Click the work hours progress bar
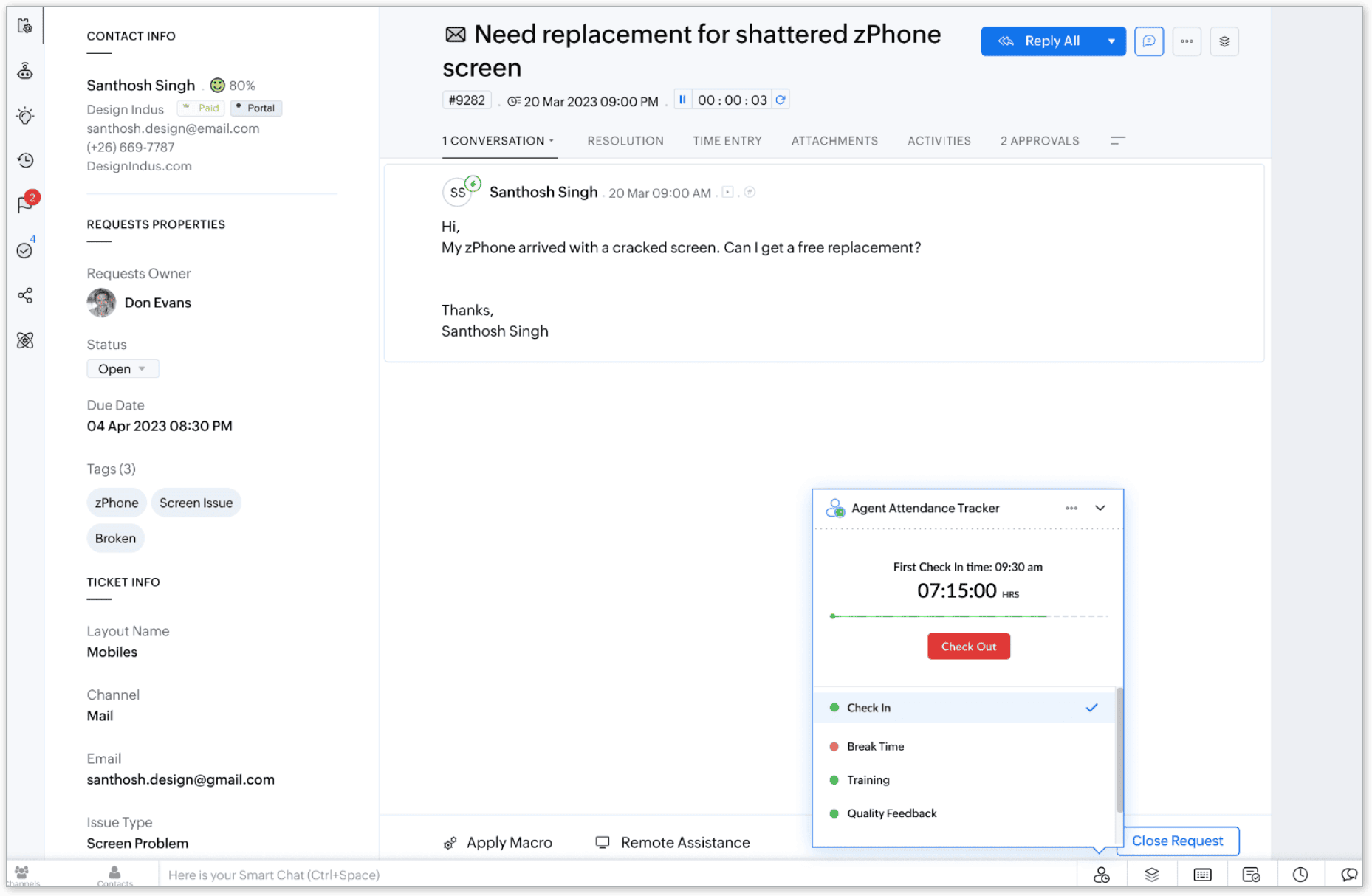1372x896 pixels. [x=969, y=616]
